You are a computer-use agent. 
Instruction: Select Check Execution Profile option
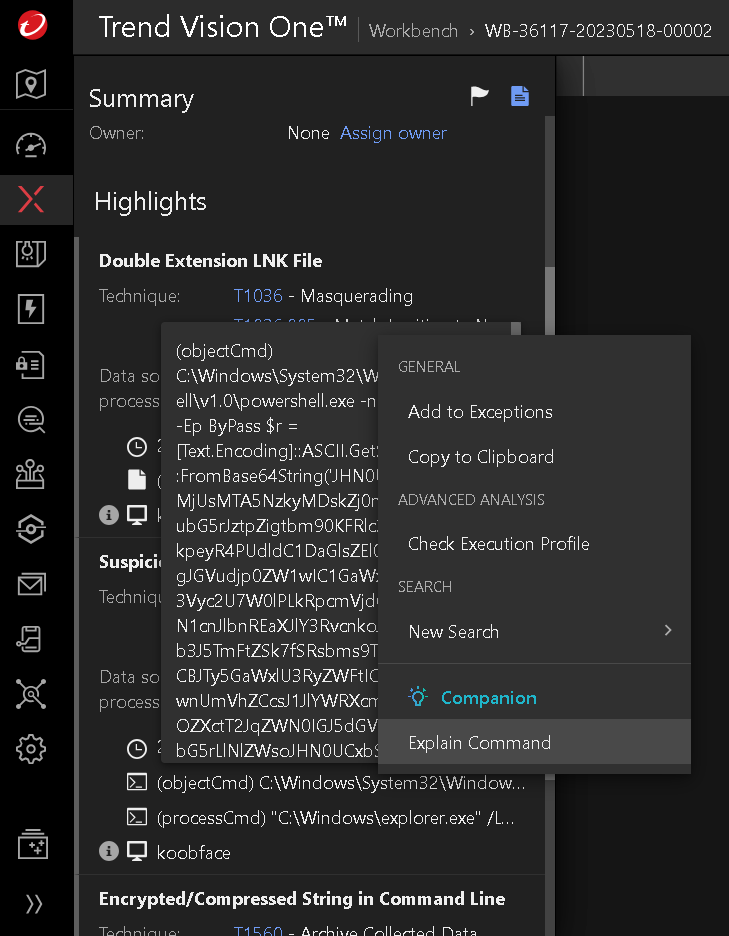tap(498, 544)
